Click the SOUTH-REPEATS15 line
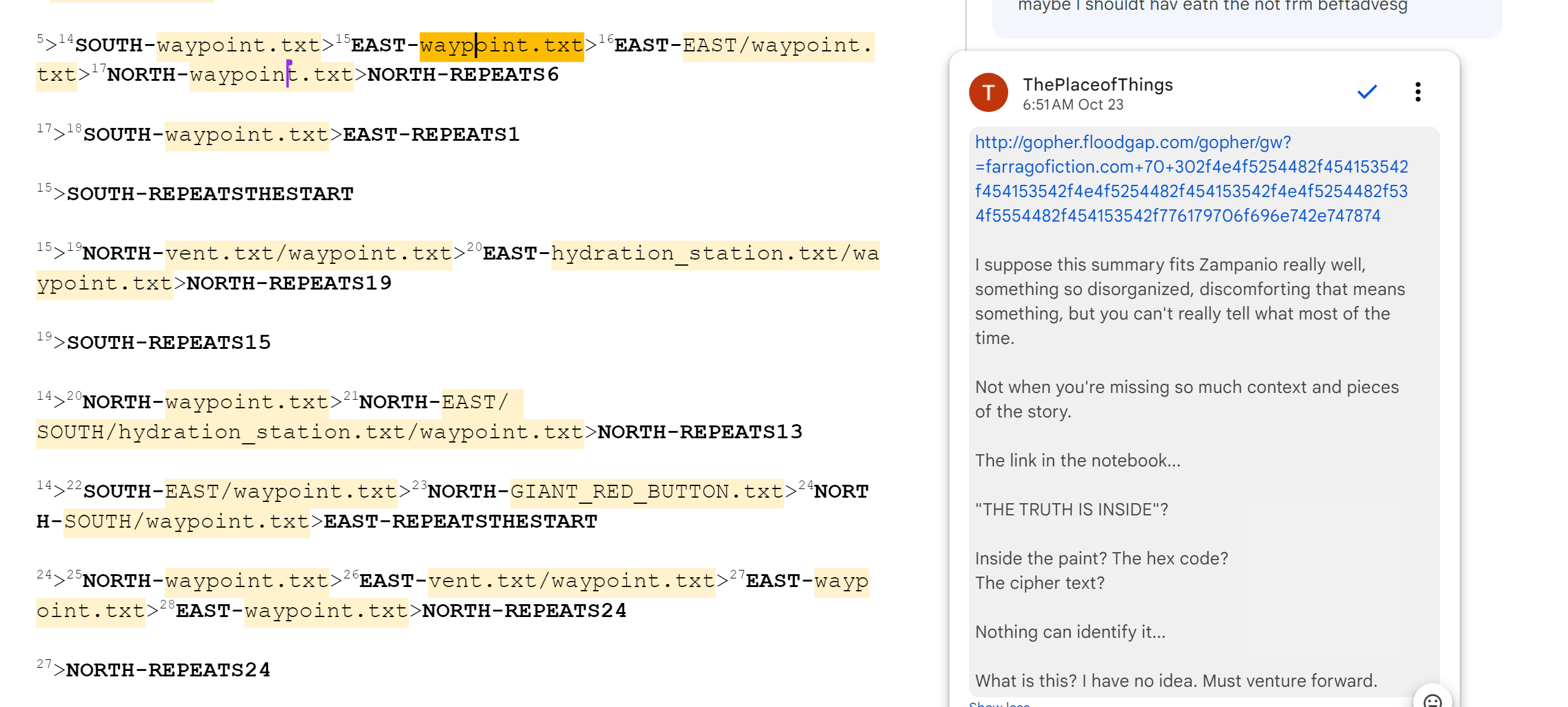This screenshot has height=707, width=1568. (168, 343)
